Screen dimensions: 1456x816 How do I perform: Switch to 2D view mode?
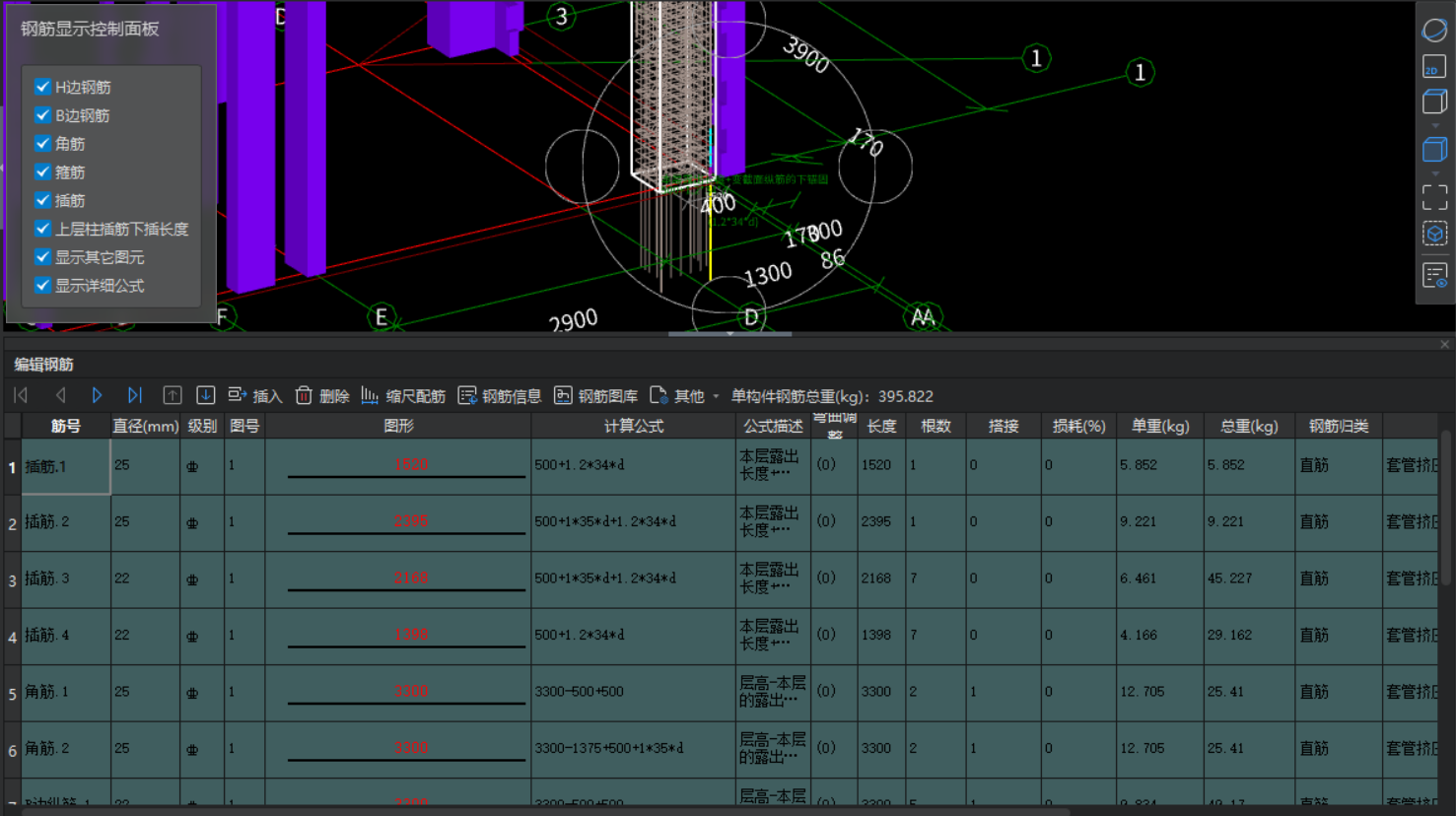pyautogui.click(x=1434, y=67)
